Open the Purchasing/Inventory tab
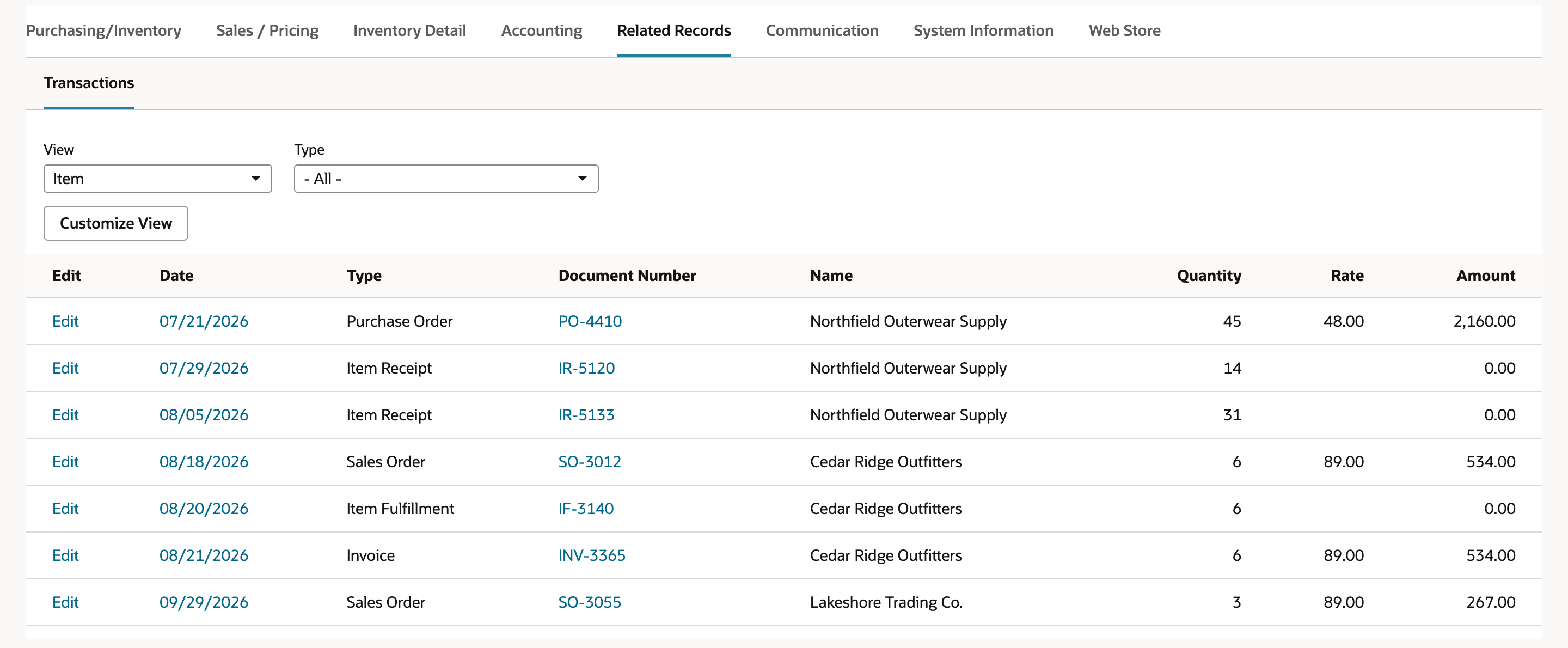 103,30
